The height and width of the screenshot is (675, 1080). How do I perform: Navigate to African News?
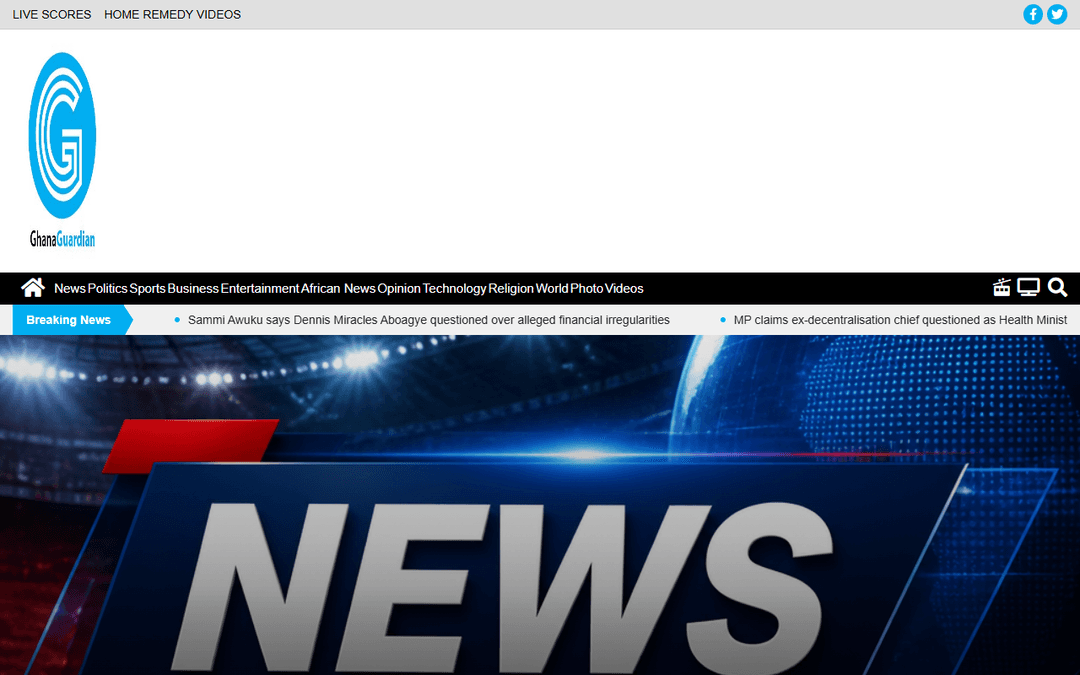tap(338, 289)
